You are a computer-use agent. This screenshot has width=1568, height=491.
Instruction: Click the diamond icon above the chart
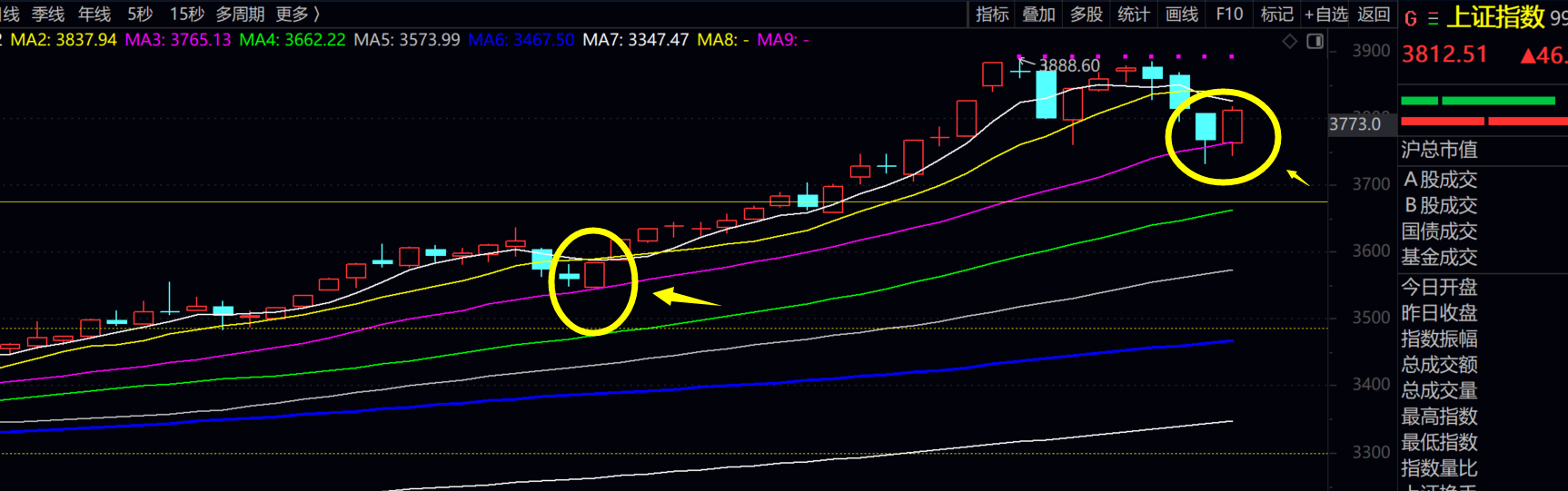pos(1289,42)
